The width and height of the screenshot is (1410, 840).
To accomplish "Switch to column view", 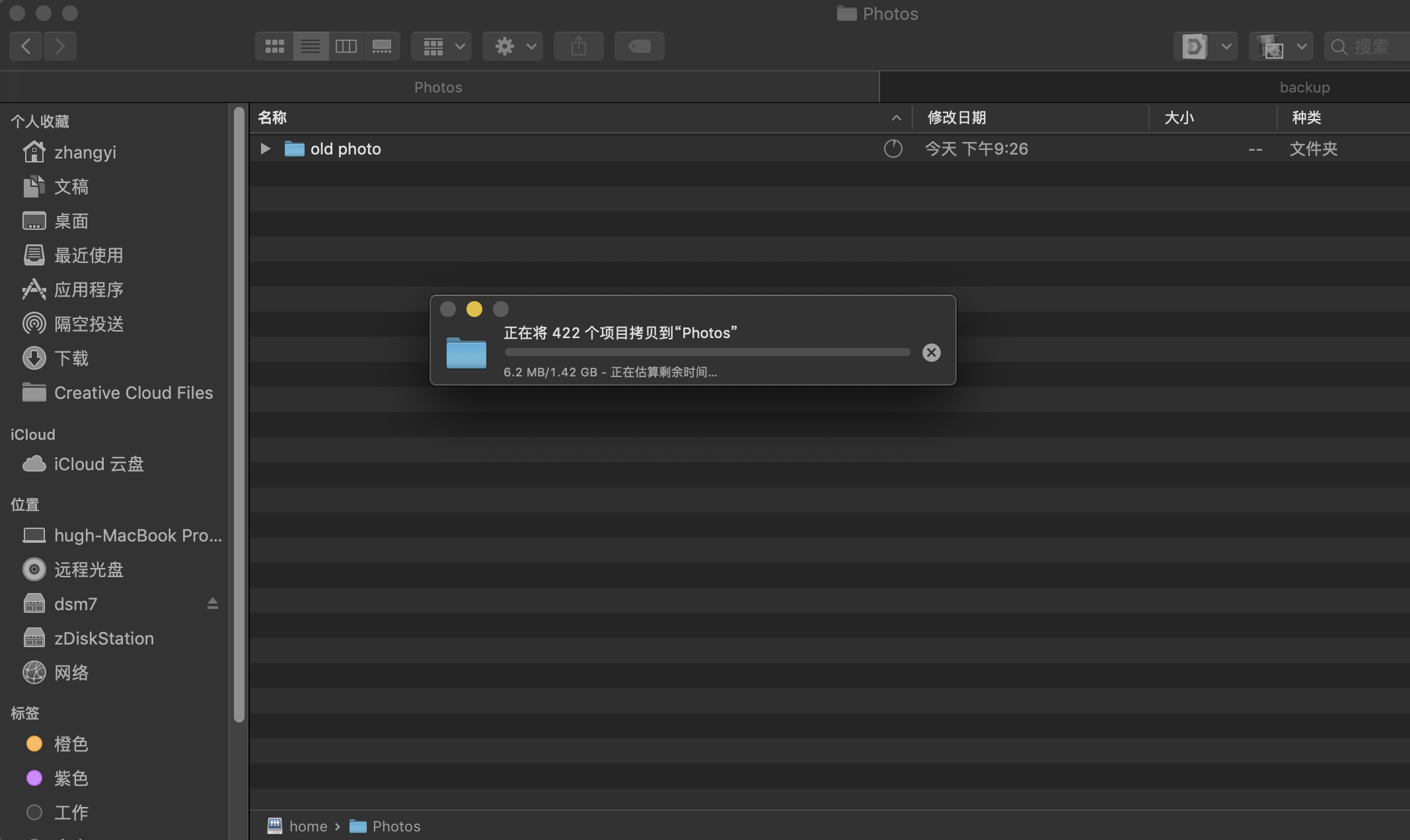I will [x=346, y=46].
